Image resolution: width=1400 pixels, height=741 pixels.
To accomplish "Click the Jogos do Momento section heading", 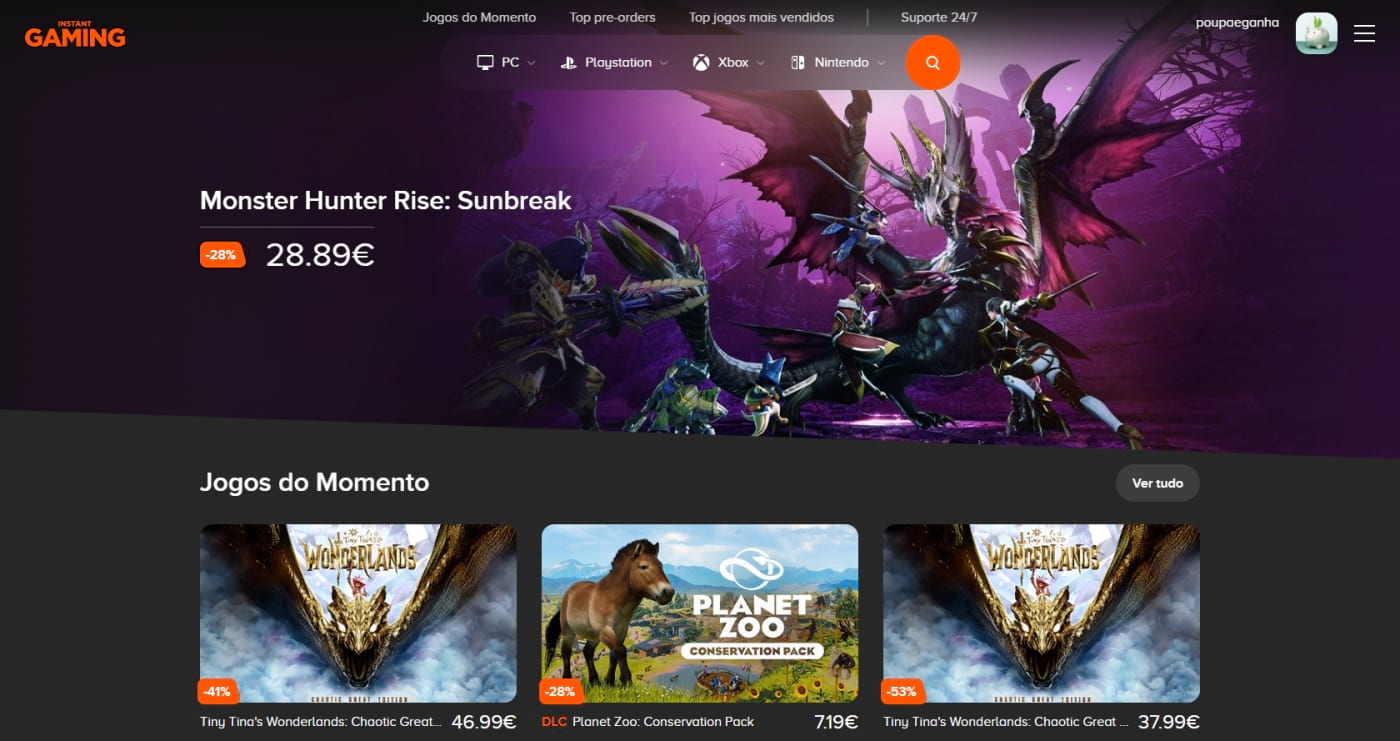I will click(314, 482).
